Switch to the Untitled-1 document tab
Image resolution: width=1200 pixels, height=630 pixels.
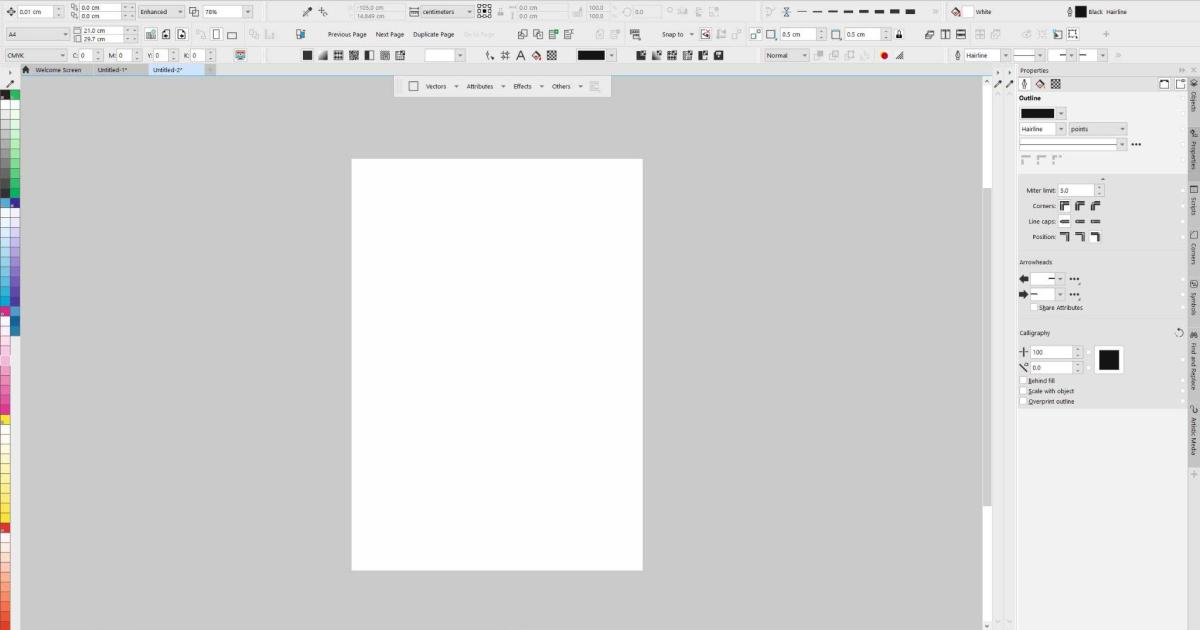tap(111, 70)
